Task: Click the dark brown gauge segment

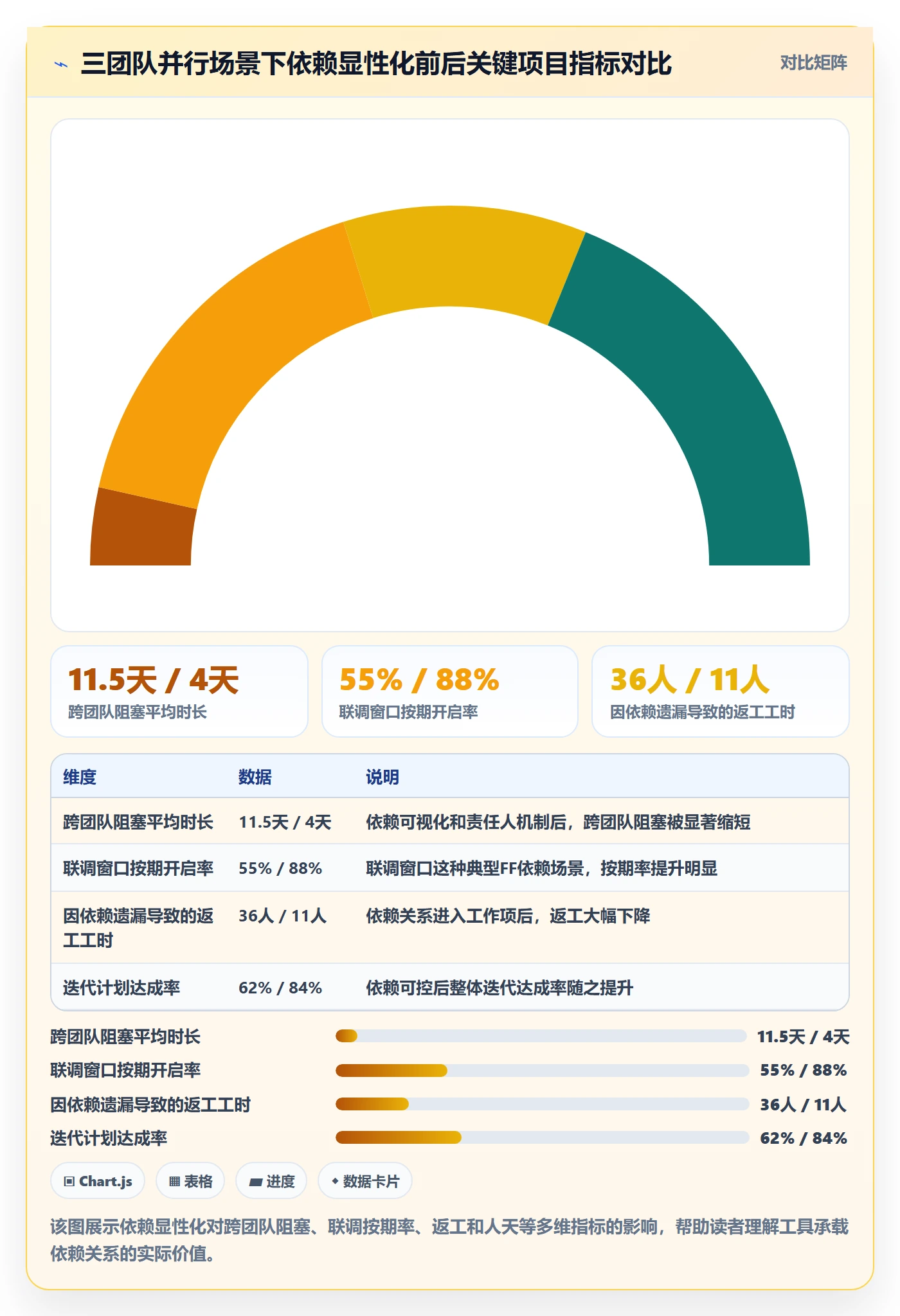Action: [143, 528]
